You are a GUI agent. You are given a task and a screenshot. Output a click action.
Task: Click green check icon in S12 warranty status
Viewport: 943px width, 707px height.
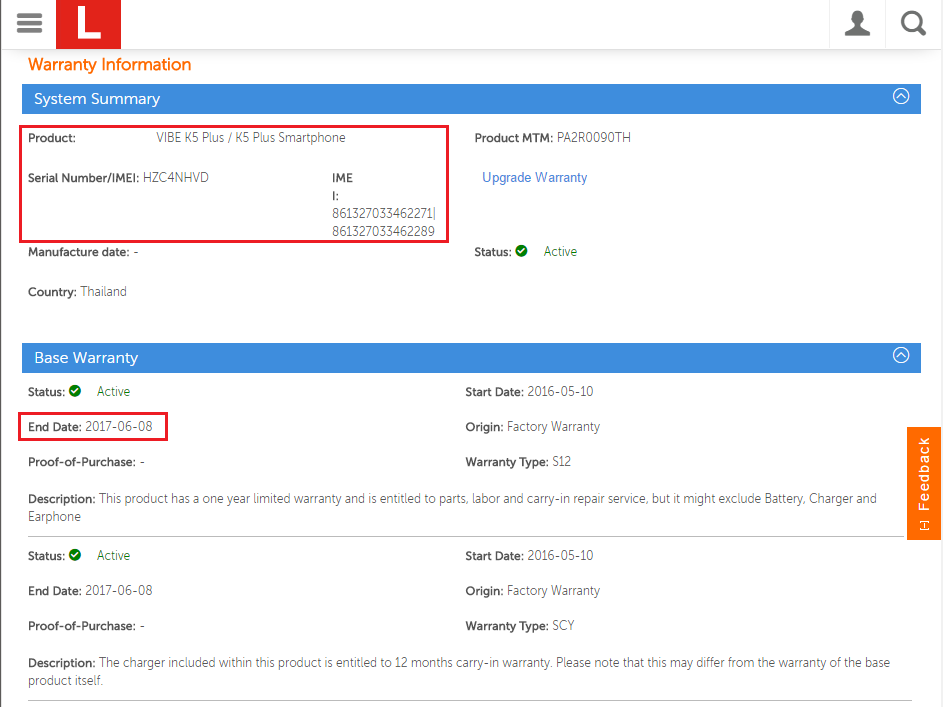tap(75, 391)
